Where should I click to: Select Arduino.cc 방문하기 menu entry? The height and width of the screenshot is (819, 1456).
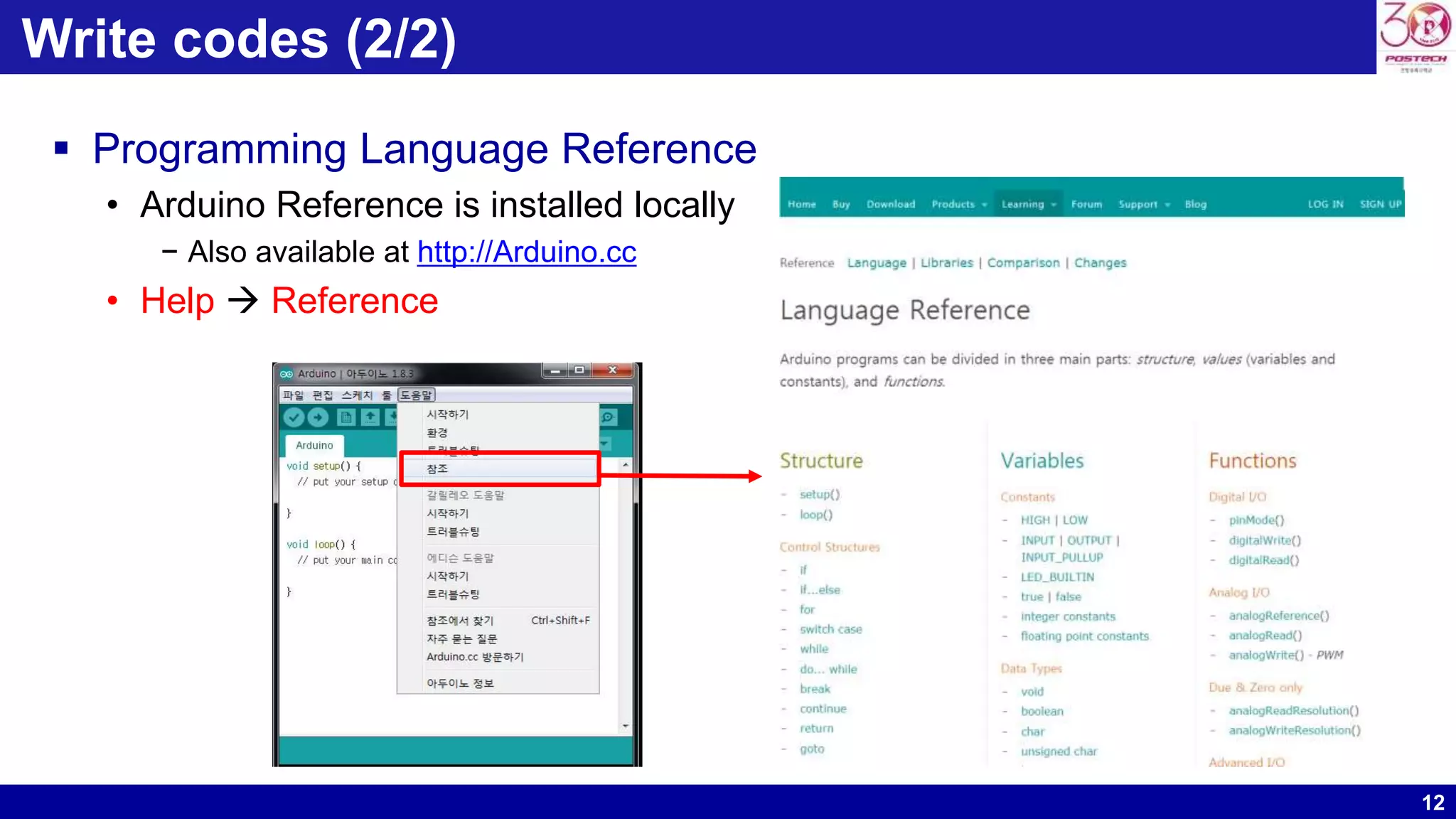pos(475,657)
